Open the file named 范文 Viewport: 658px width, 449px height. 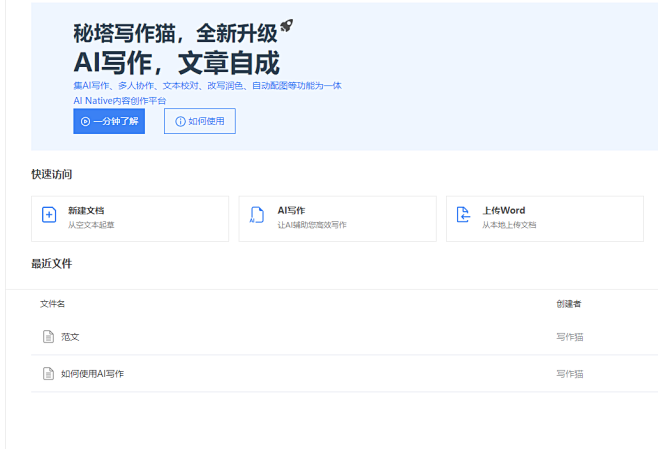click(x=70, y=337)
